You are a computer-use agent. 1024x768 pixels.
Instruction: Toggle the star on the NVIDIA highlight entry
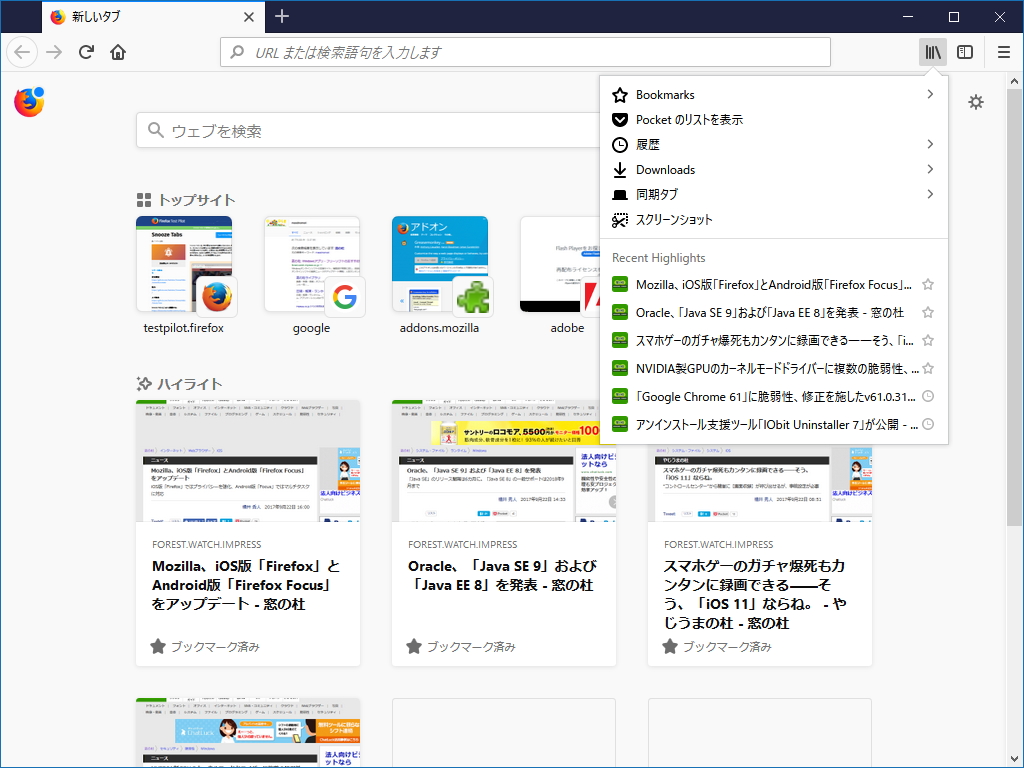pos(927,367)
